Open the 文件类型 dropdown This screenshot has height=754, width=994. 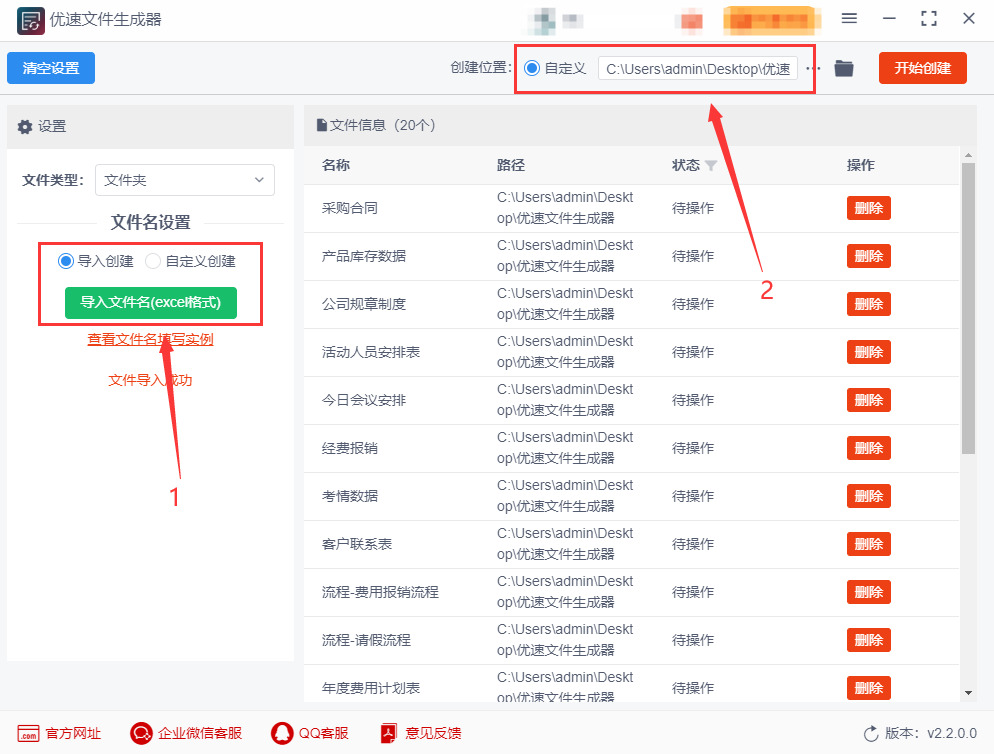pos(184,180)
